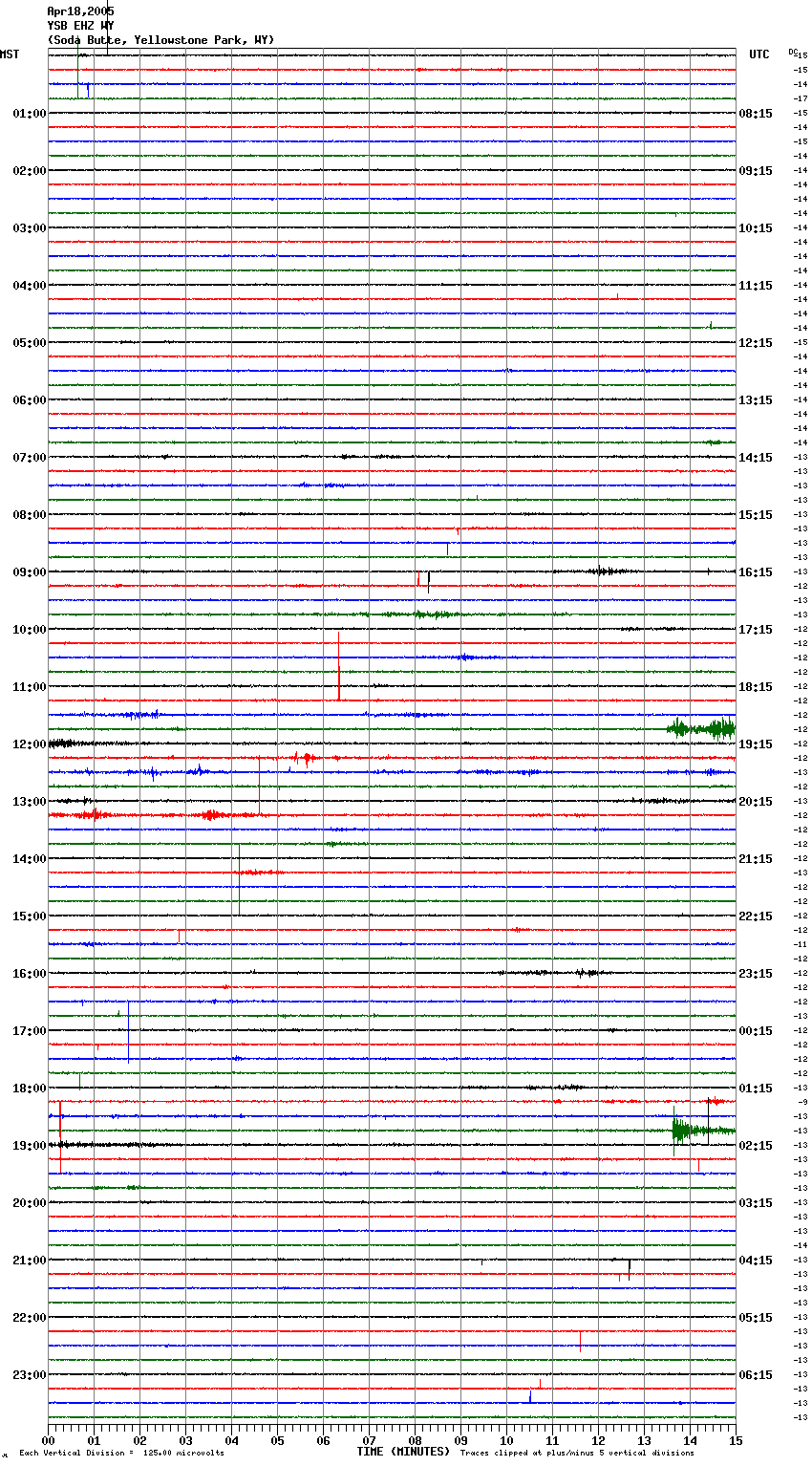Select the 01:00 MST hour label
The height and width of the screenshot is (1466, 812).
[30, 114]
